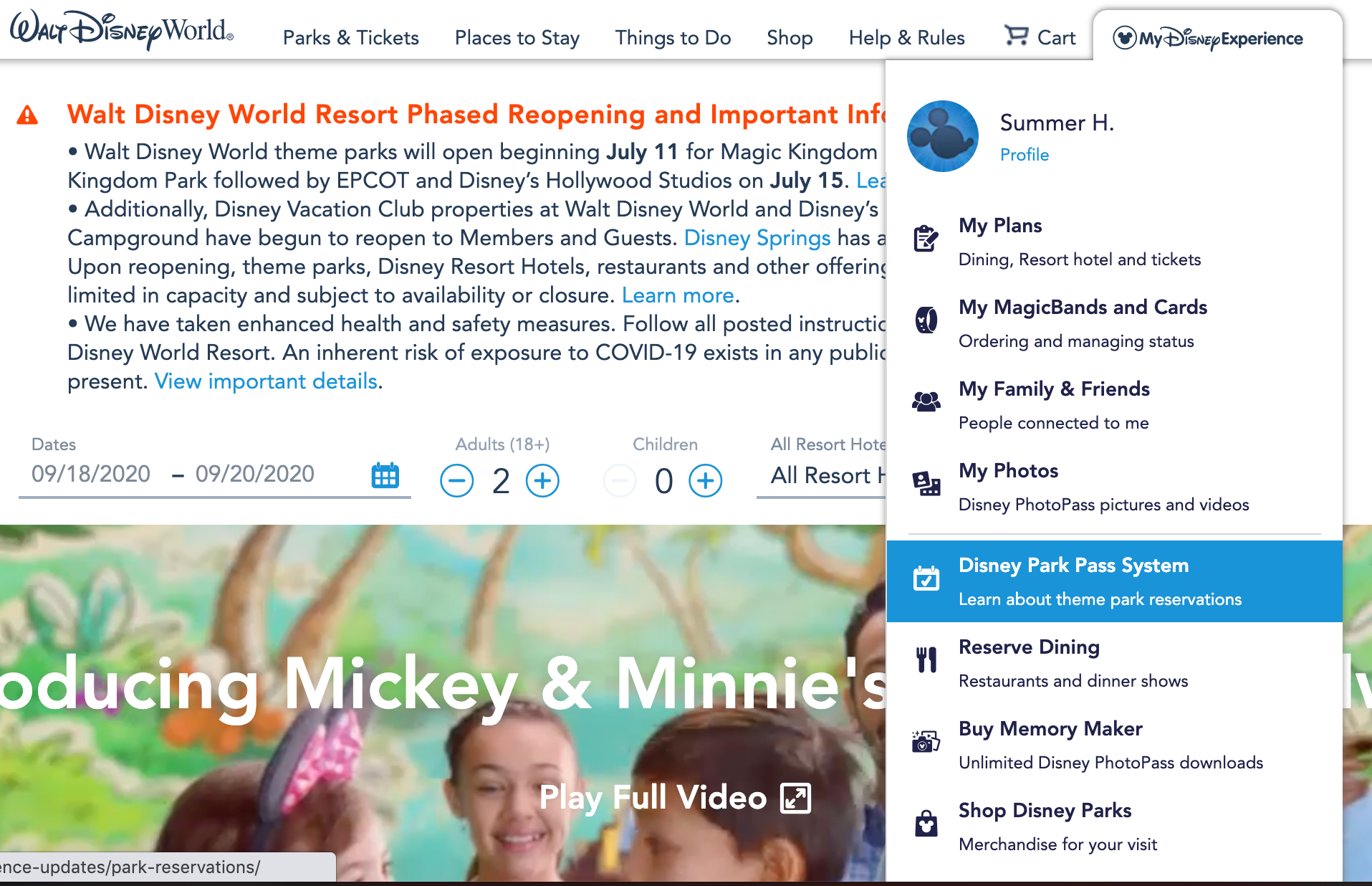Open the My Photos PhotoPass icon
The width and height of the screenshot is (1372, 886).
927,485
